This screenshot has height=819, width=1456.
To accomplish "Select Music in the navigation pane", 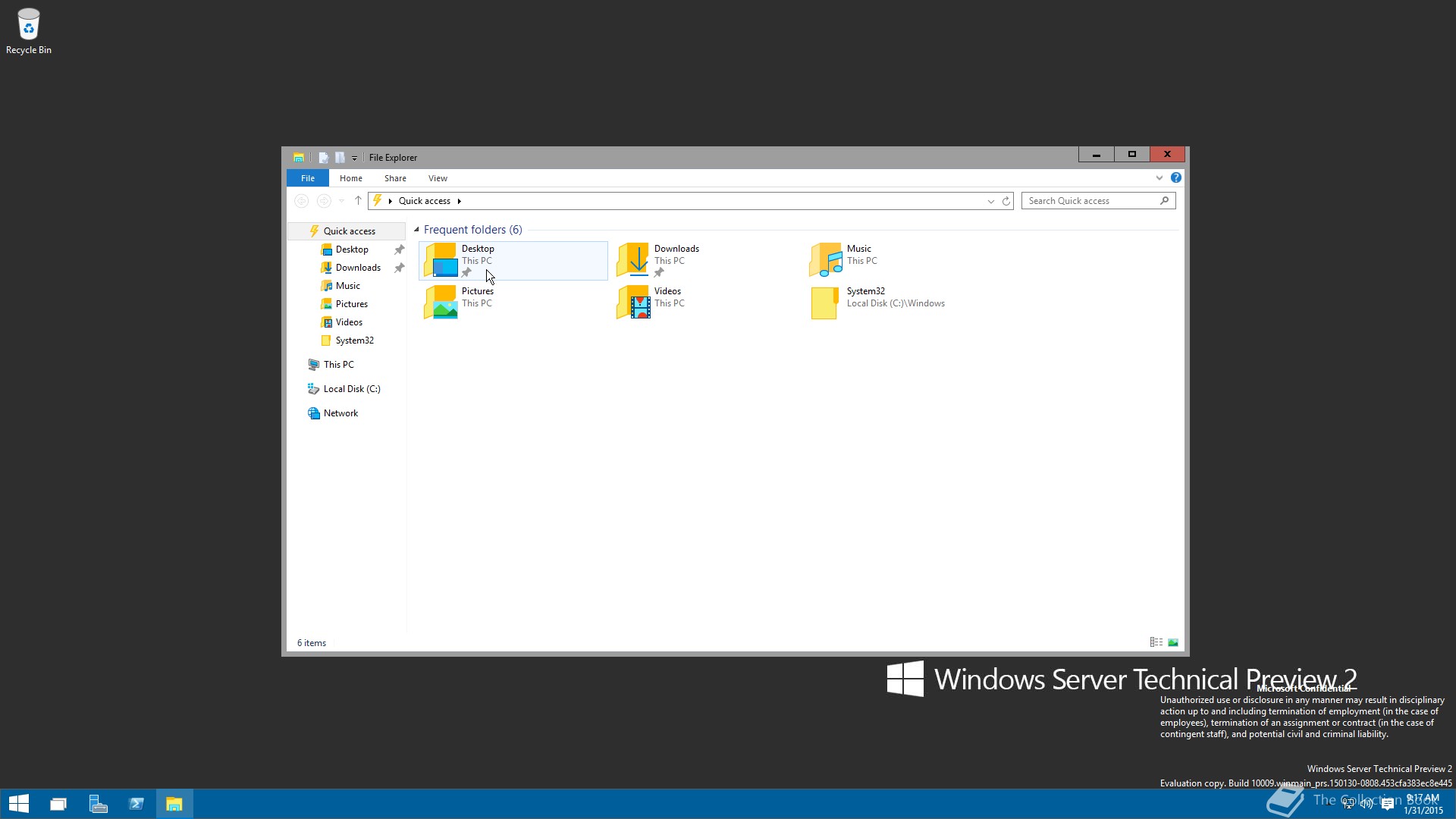I will tap(348, 286).
